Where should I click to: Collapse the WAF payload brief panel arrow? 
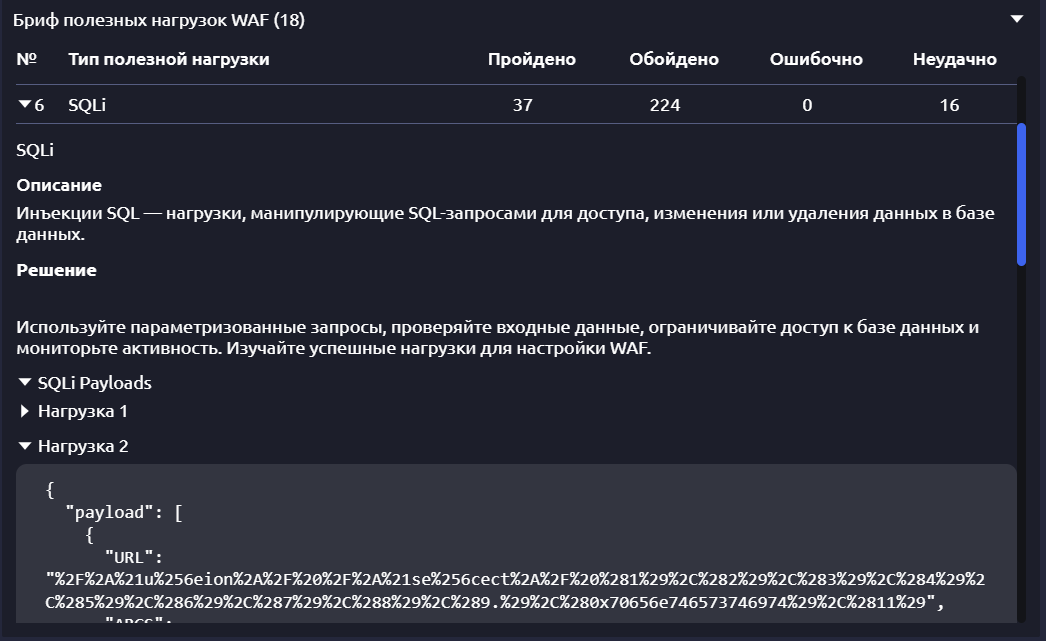1017,19
